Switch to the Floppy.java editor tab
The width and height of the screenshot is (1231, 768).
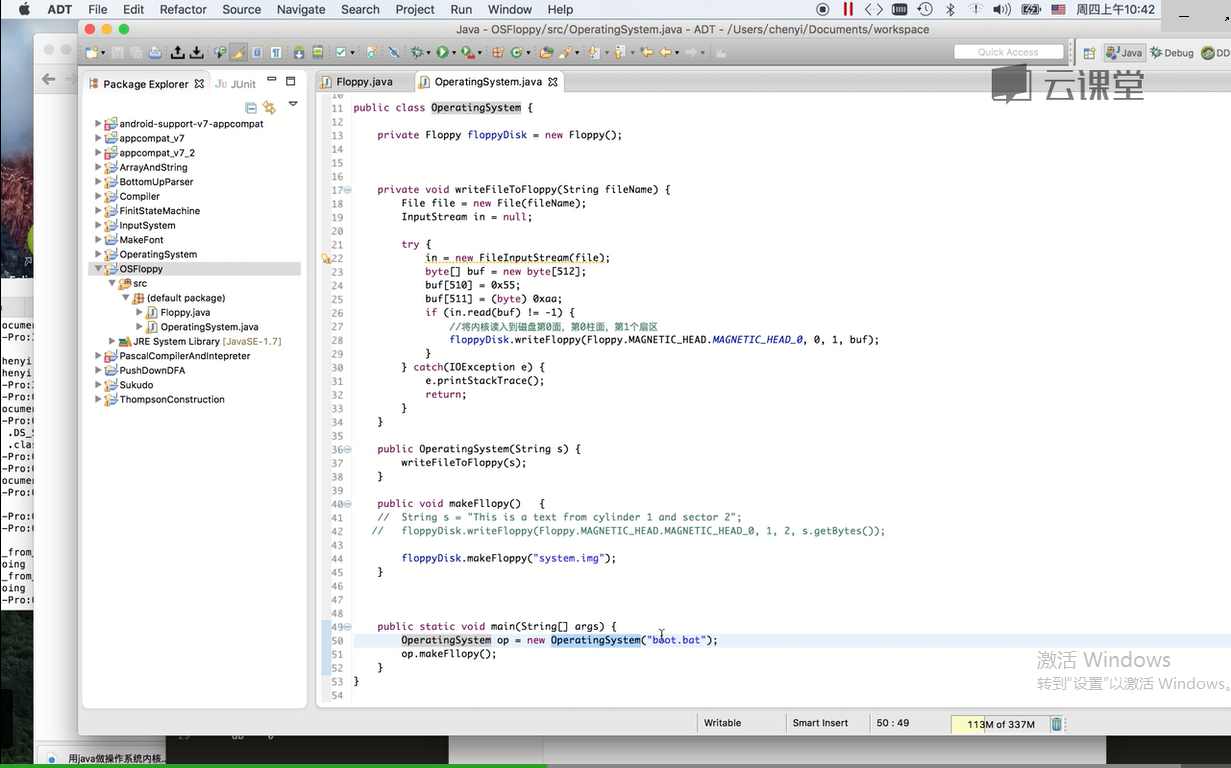coord(363,82)
